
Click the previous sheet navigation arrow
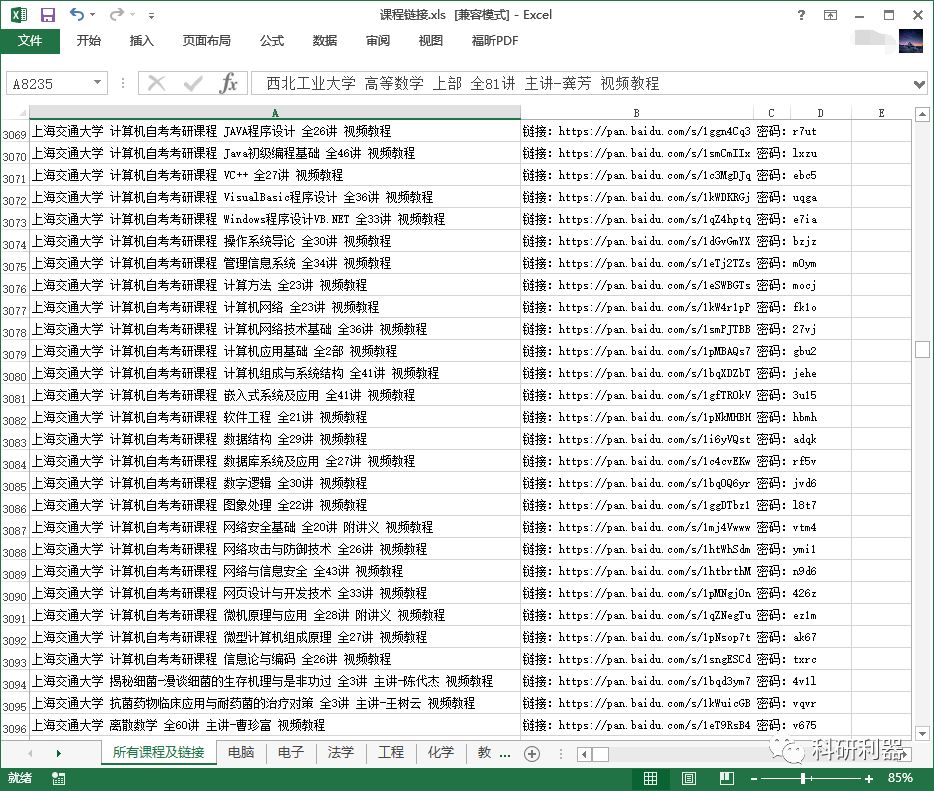(x=30, y=753)
